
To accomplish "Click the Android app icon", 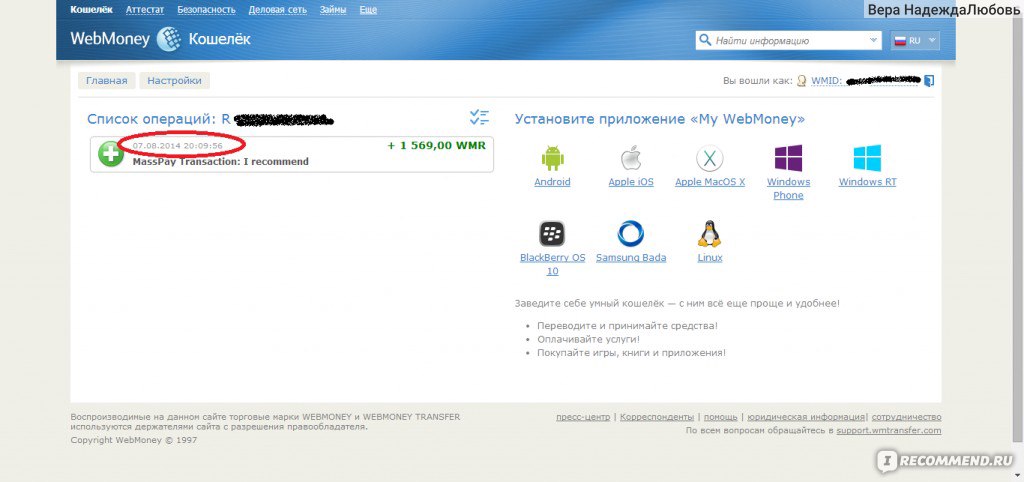I will point(552,158).
